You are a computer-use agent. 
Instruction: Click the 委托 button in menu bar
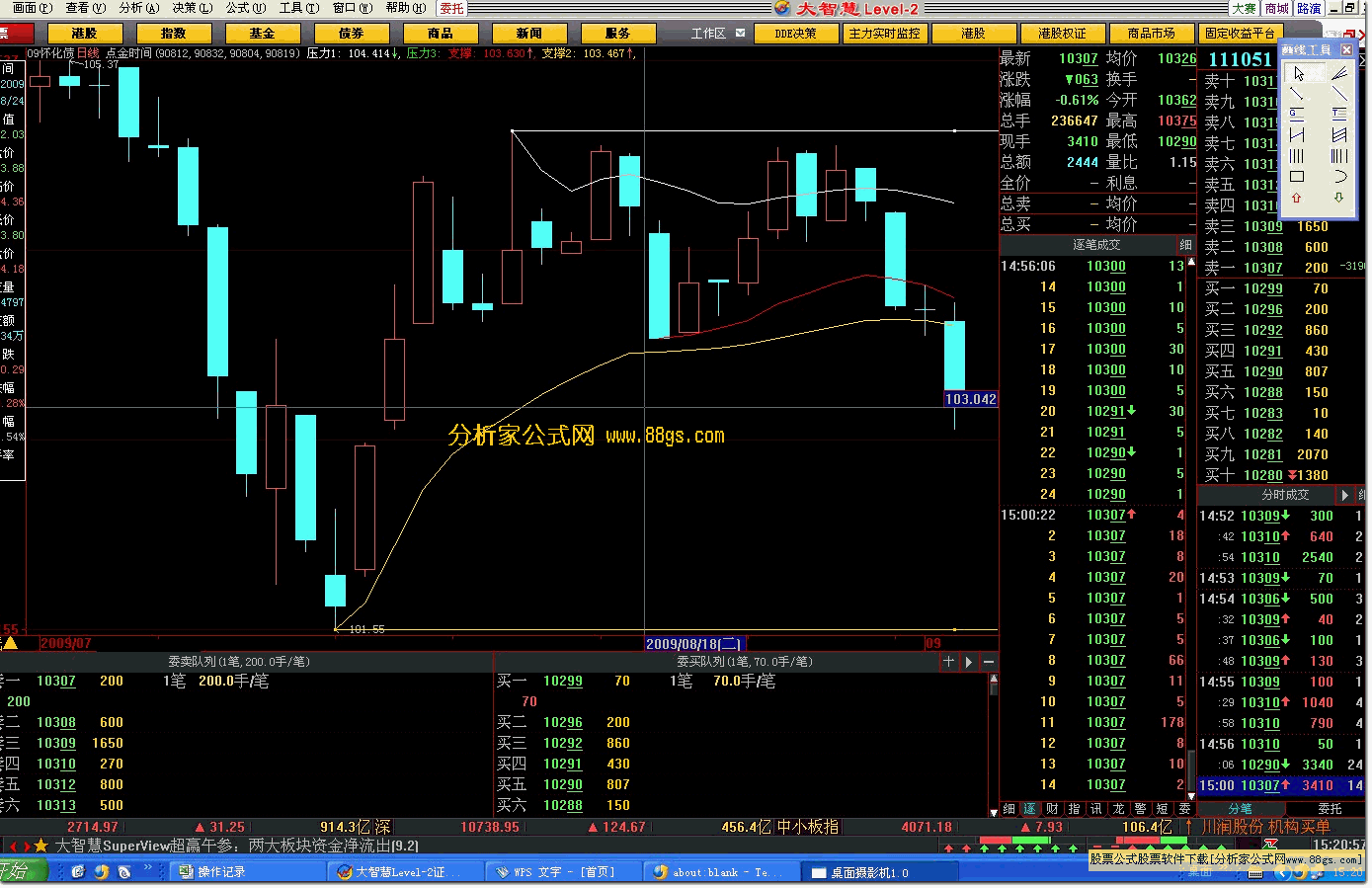452,8
